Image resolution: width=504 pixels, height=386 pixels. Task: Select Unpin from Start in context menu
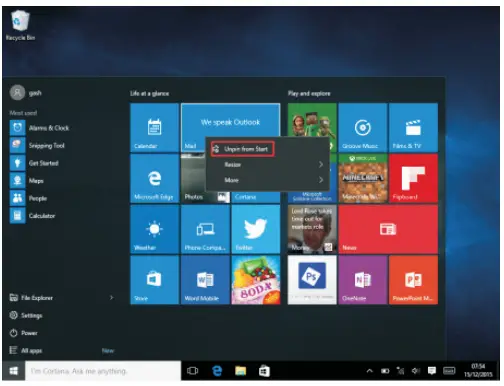point(242,149)
